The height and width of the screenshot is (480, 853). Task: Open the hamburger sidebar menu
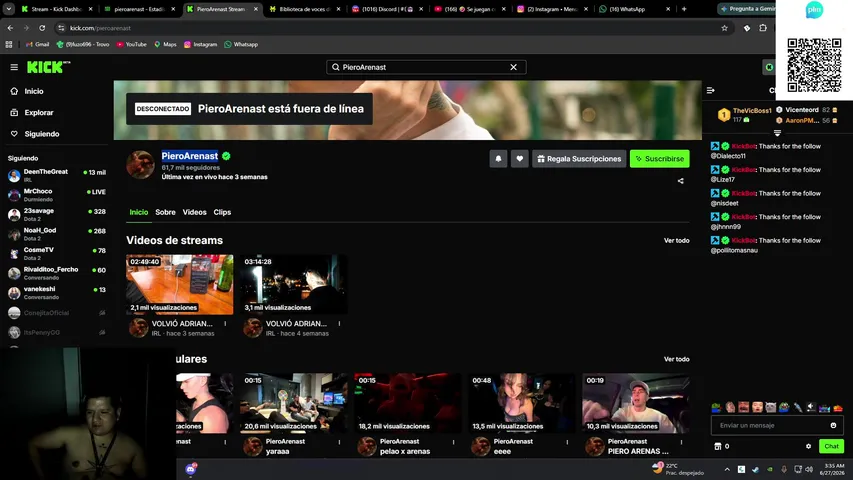coord(14,67)
